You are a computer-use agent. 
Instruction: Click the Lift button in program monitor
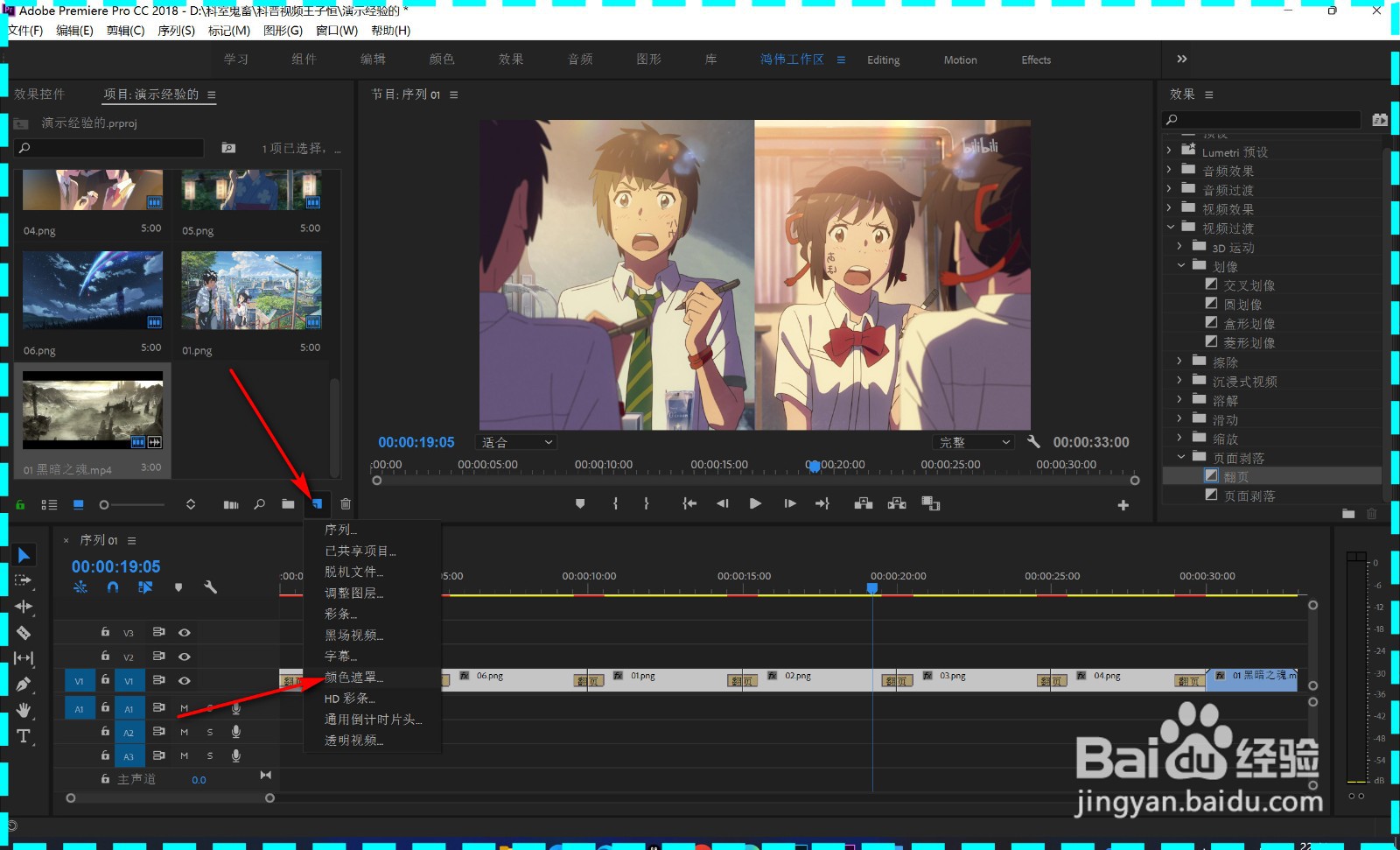(863, 503)
